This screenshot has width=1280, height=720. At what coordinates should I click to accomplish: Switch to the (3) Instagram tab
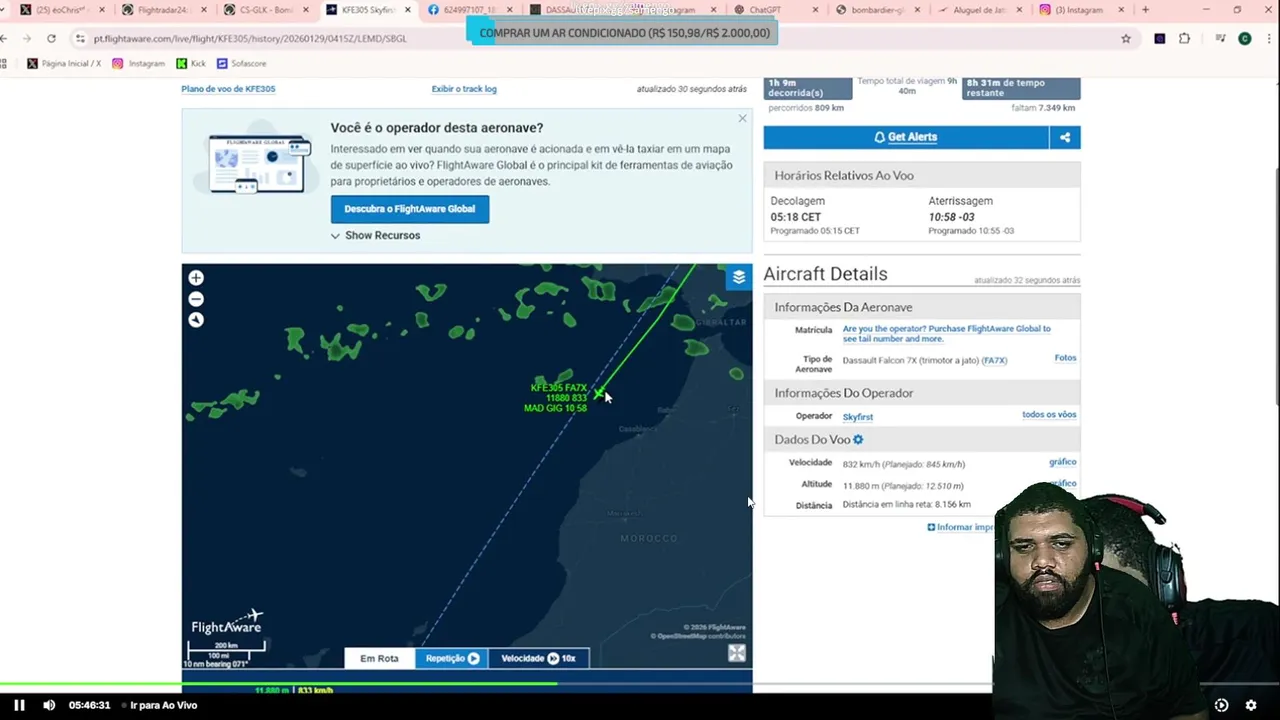1078,10
